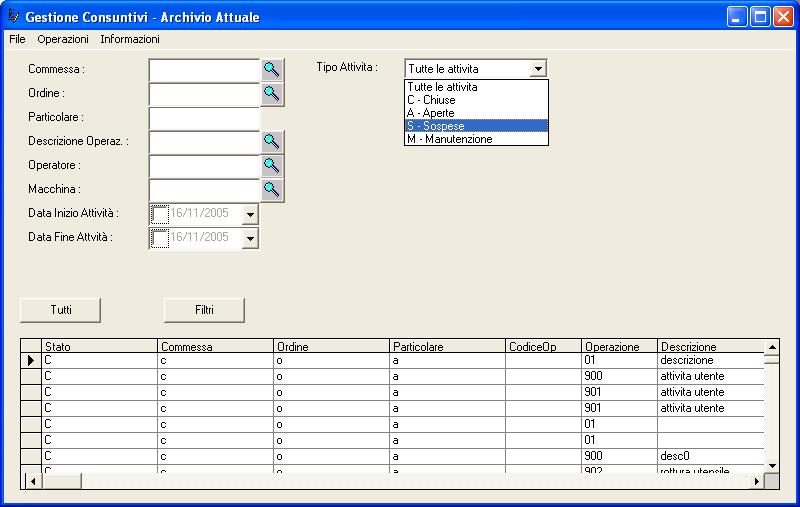
Task: Click the Data Fine Attività date 16/11/2005
Action: tap(199, 237)
